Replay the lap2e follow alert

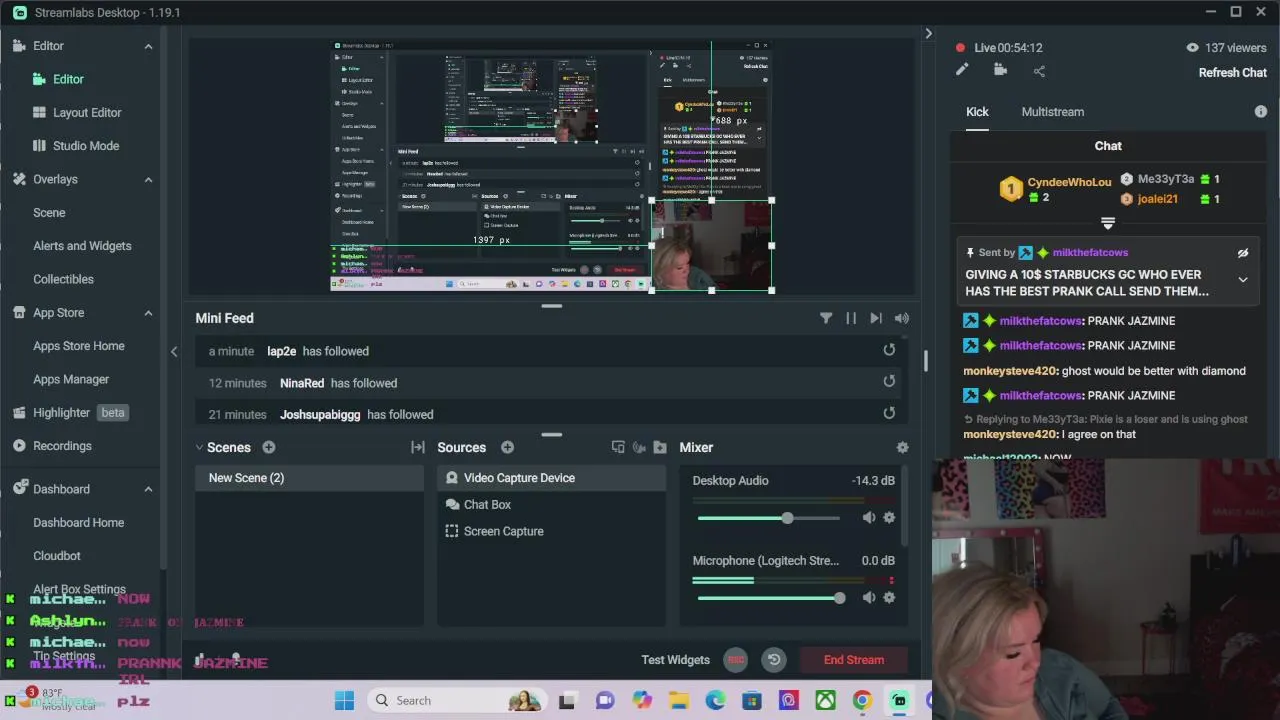pos(889,350)
